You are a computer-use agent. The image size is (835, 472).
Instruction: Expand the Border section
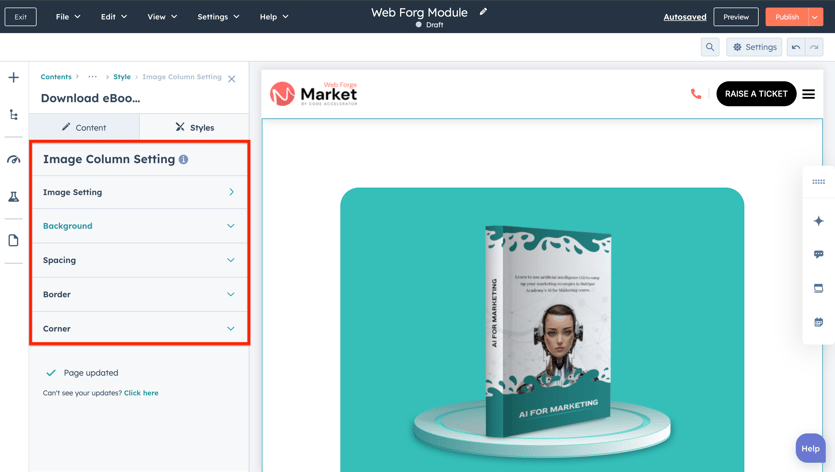139,294
